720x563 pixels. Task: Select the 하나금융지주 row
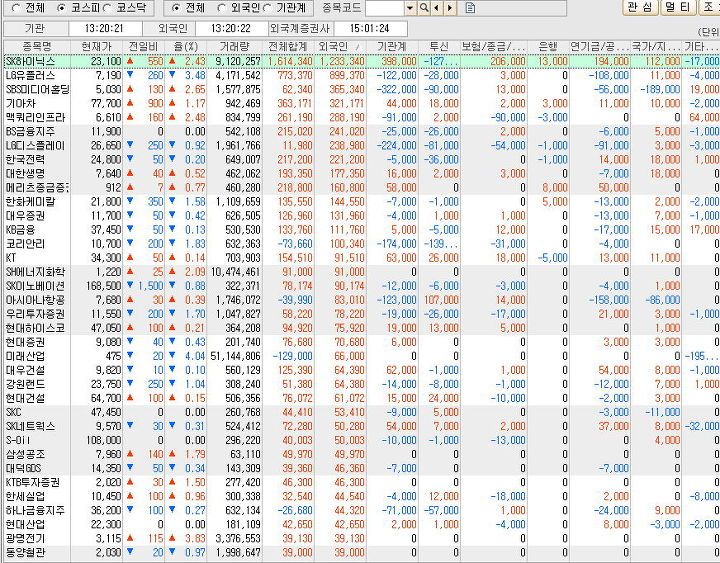[x=362, y=511]
